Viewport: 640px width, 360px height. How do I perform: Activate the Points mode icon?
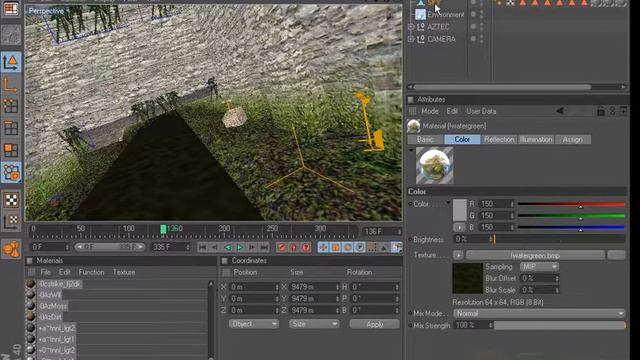click(x=11, y=106)
